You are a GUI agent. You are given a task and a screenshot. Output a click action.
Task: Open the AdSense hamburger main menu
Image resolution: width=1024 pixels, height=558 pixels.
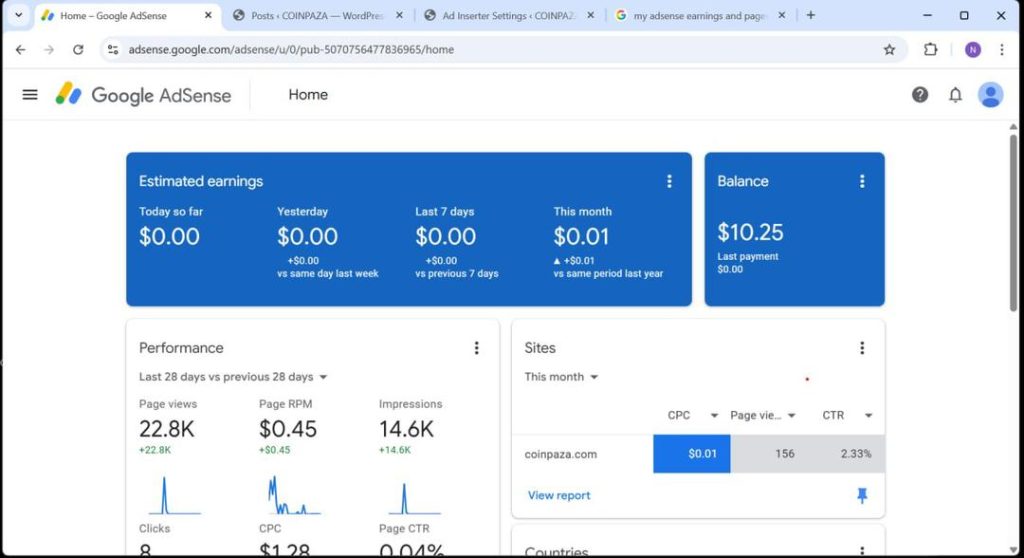[30, 95]
